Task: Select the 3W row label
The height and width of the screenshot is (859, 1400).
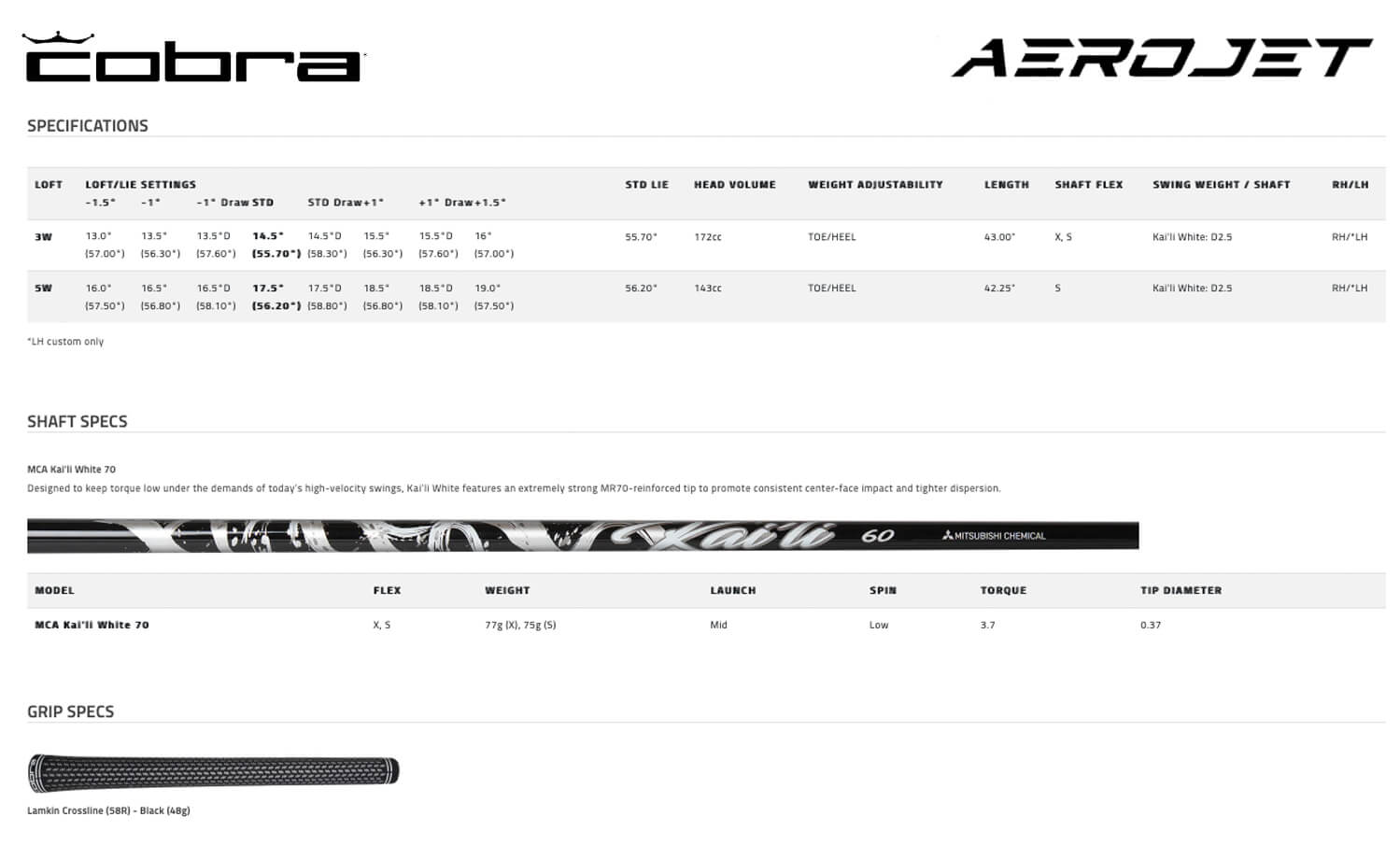Action: [44, 237]
